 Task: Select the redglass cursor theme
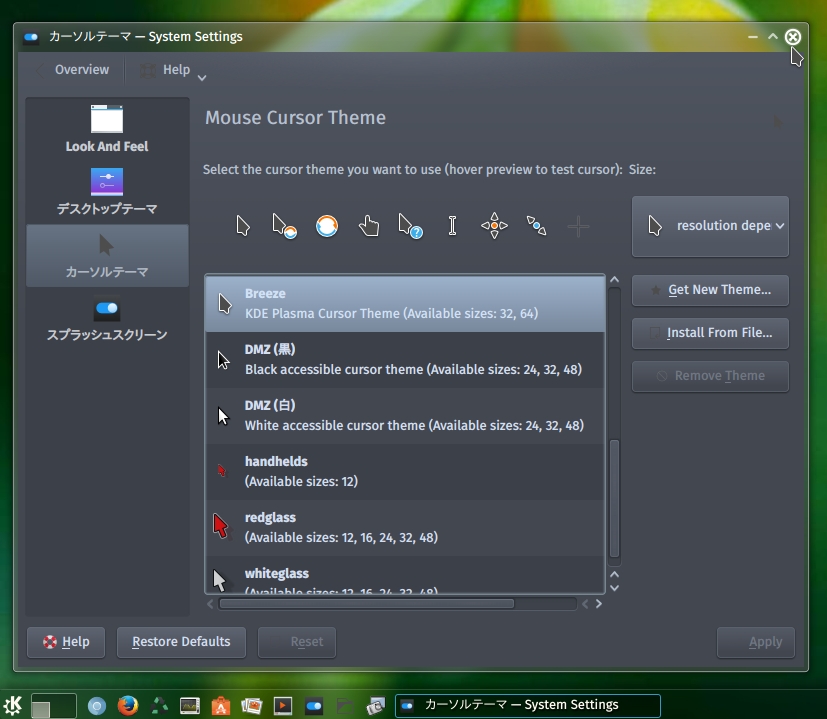click(405, 528)
